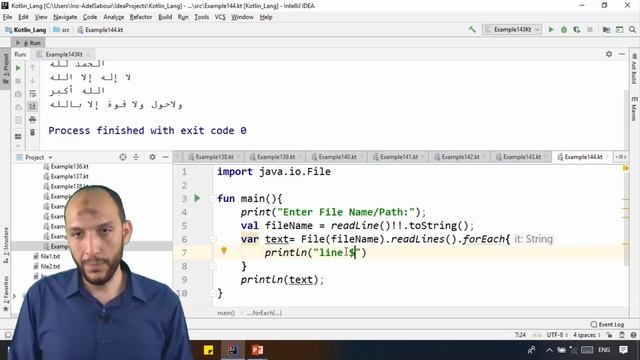Open the VCS menu
640x360 pixels.
[220, 17]
